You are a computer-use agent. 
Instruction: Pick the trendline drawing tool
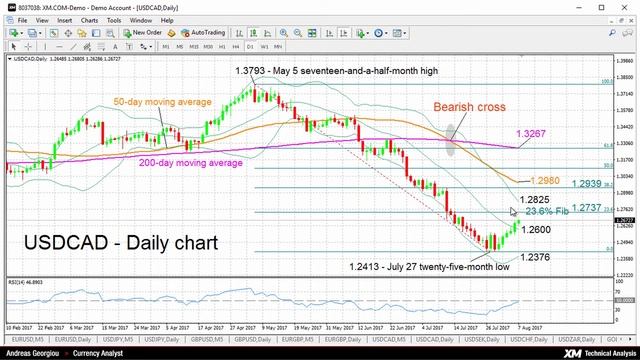coord(73,47)
